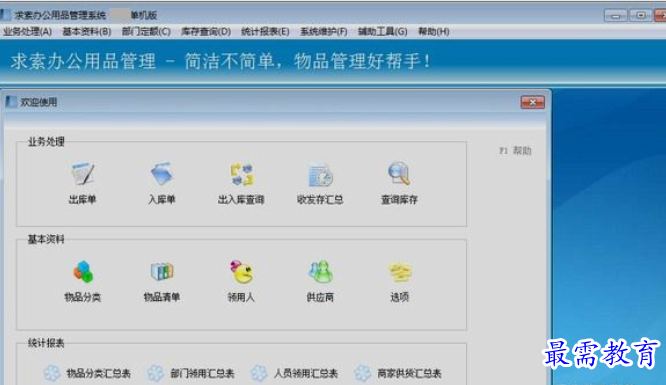This screenshot has width=666, height=385.
Task: Click the 部门领用汇总表 report icon
Action: tap(156, 373)
